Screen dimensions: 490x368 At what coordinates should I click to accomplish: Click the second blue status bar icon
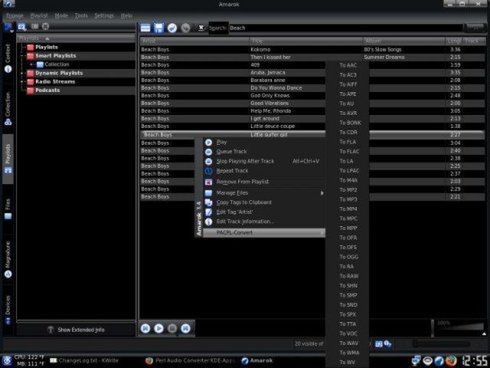(388, 344)
